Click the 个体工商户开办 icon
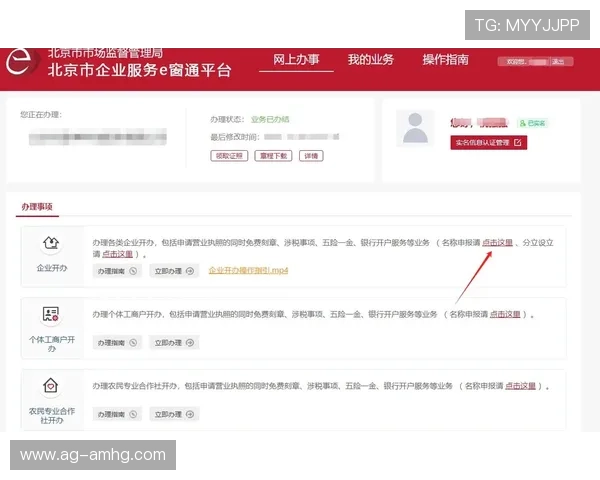This screenshot has height=480, width=600. pyautogui.click(x=51, y=315)
